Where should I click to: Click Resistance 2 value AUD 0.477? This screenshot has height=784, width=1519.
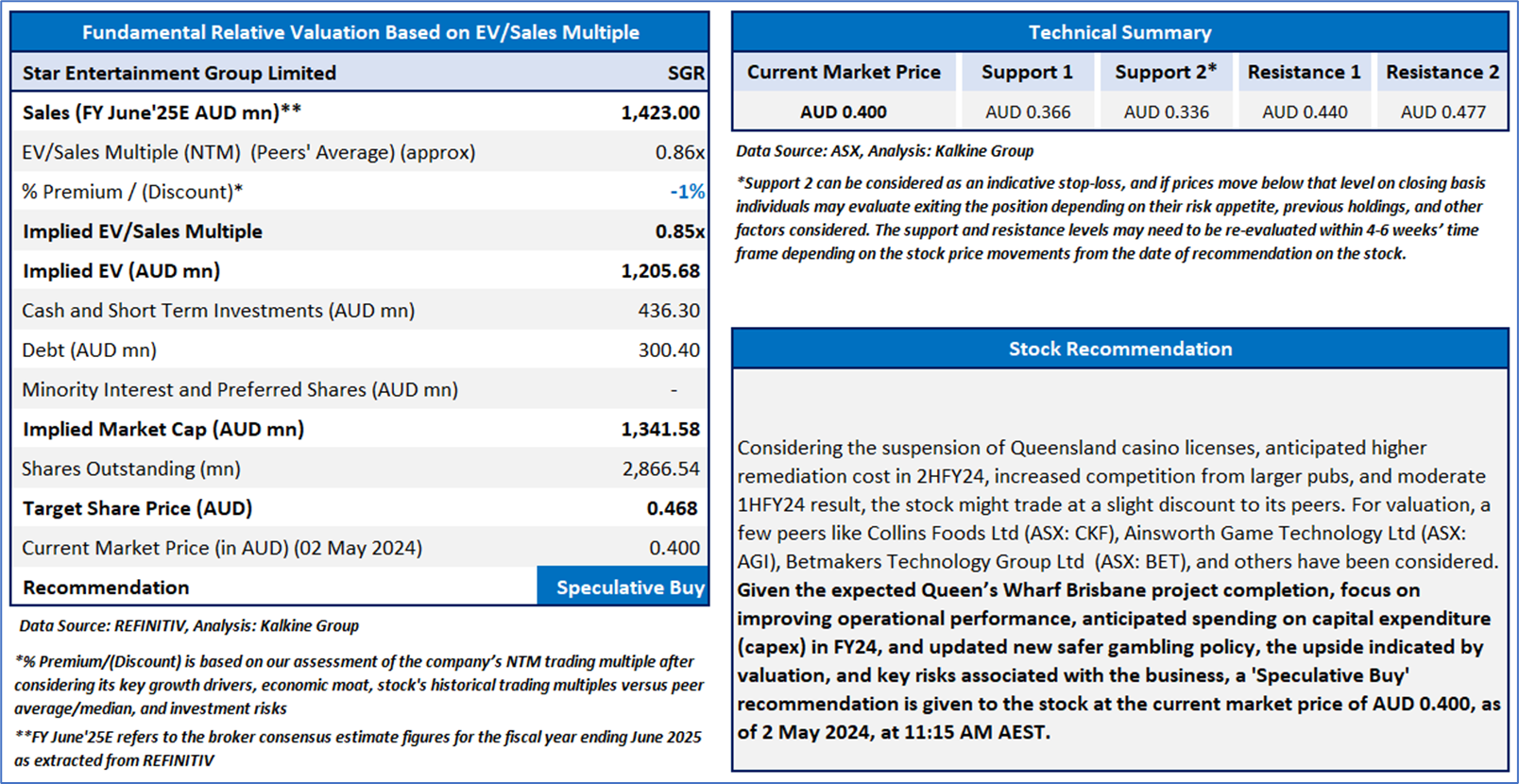pos(1442,111)
